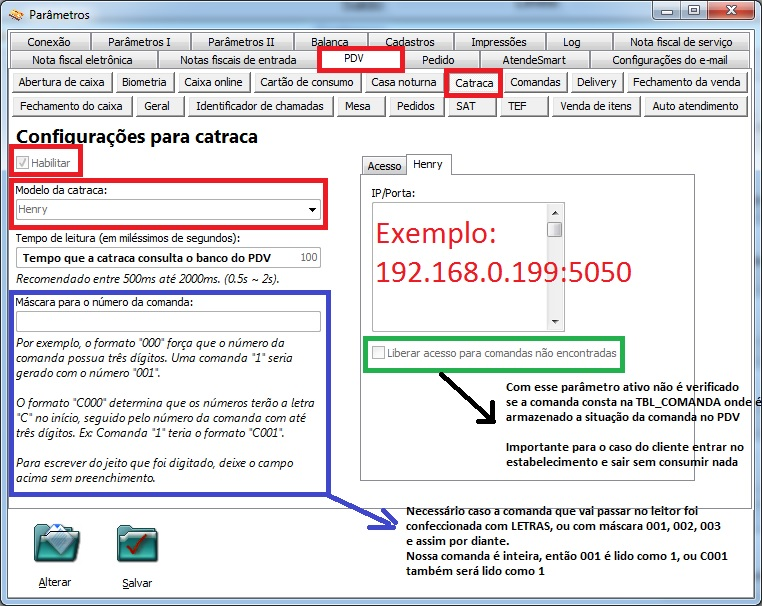The height and width of the screenshot is (606, 762).
Task: Click the 'Recomendado entre 500ms até 2000ms' note
Action: pyautogui.click(x=148, y=279)
